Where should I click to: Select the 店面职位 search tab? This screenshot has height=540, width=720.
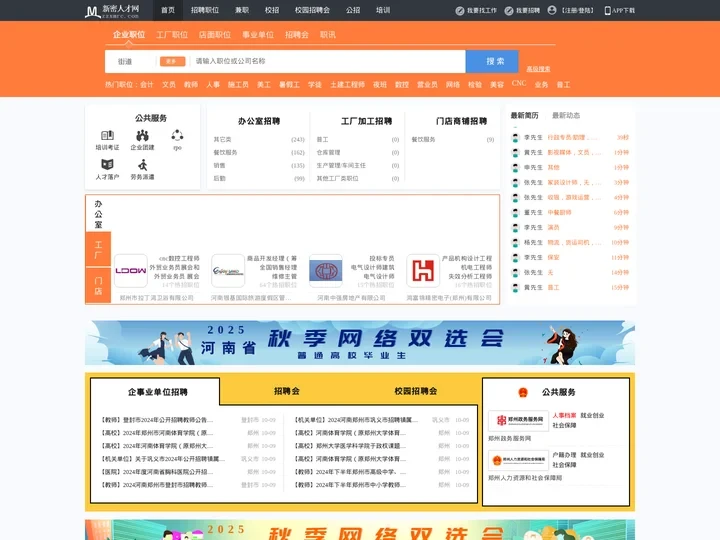pos(215,35)
